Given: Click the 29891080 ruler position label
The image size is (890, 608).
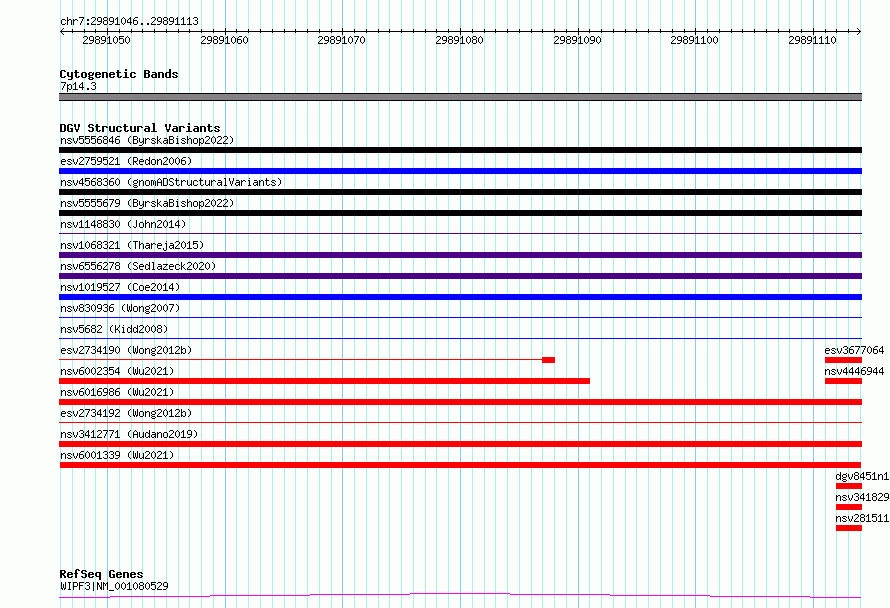Looking at the screenshot, I should pyautogui.click(x=459, y=40).
